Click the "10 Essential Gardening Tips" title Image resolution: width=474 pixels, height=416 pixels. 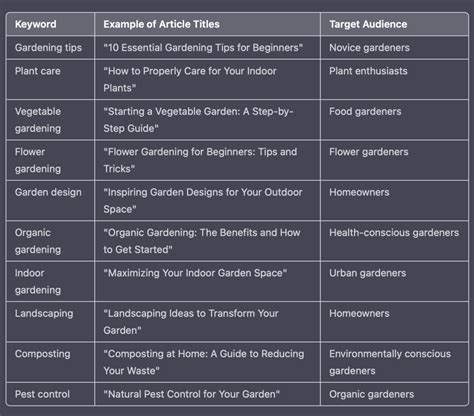click(203, 48)
